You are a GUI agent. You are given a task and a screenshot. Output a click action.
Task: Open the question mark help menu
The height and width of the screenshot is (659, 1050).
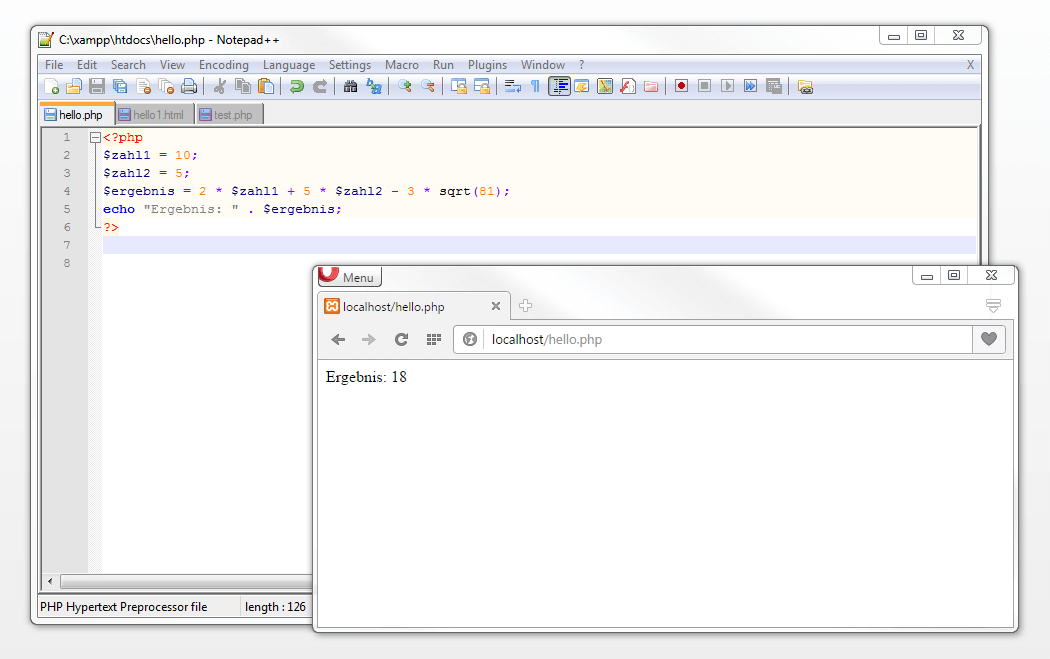click(x=581, y=65)
